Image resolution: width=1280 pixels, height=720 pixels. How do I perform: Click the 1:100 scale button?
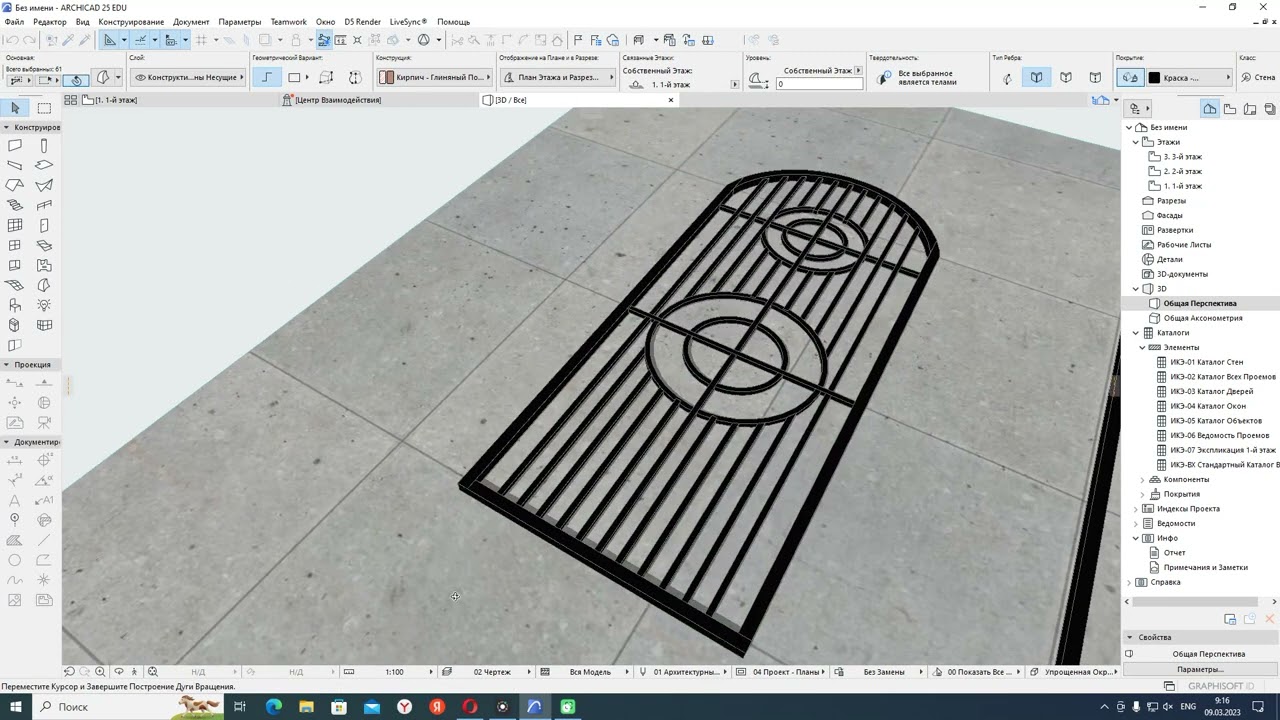(x=394, y=672)
